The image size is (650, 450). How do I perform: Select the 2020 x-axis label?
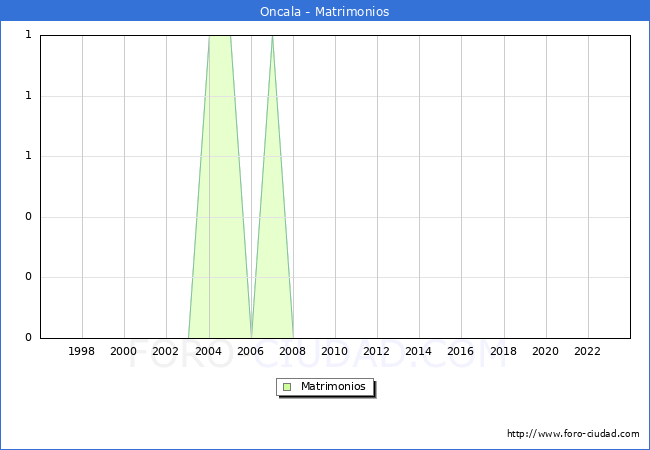point(546,351)
